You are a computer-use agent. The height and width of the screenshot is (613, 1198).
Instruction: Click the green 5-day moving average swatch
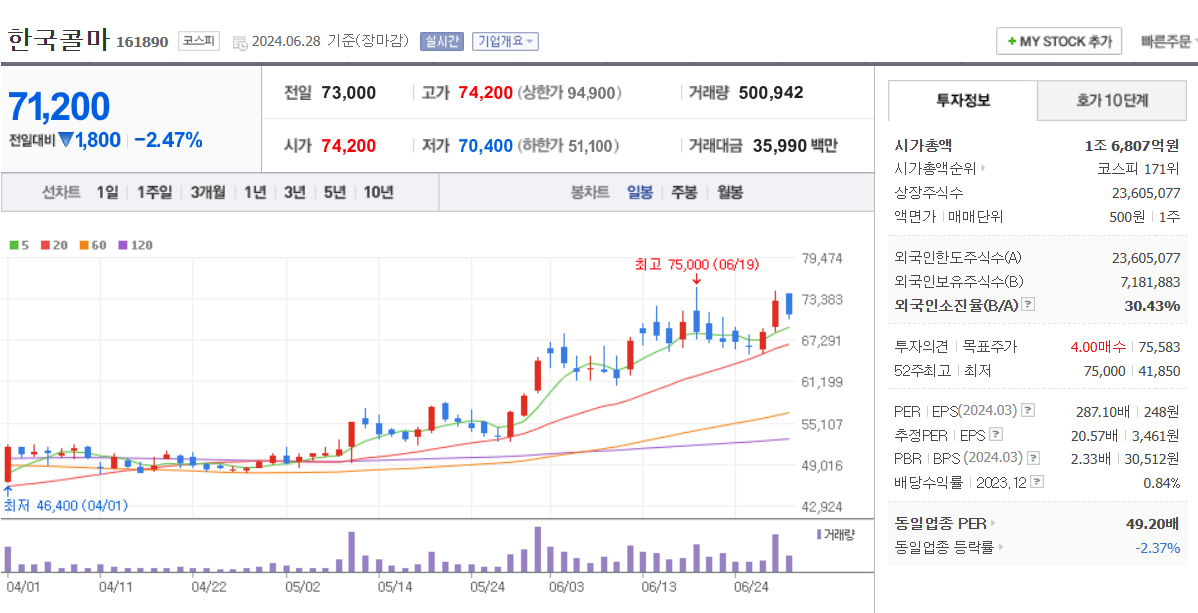click(14, 245)
